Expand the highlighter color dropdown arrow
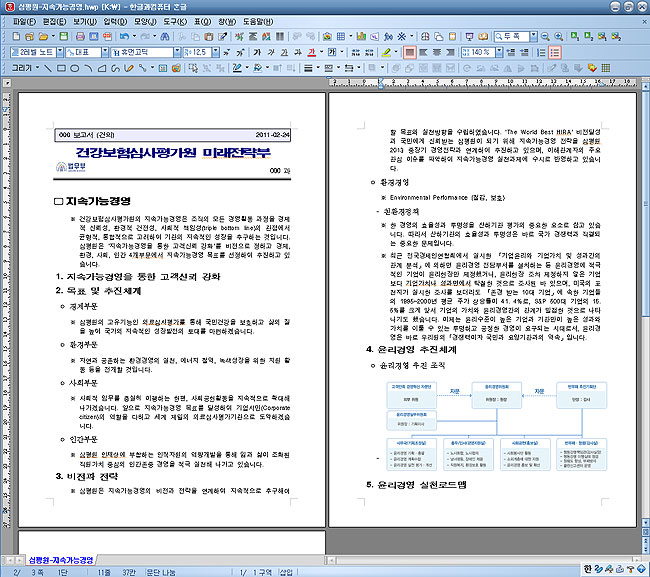 pyautogui.click(x=396, y=52)
